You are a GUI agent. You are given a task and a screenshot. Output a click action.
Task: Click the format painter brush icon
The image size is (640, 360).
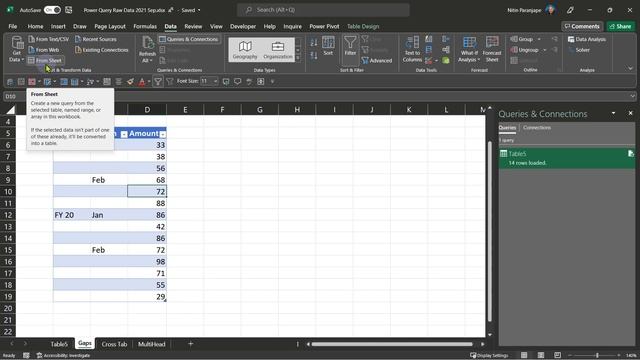(130, 82)
